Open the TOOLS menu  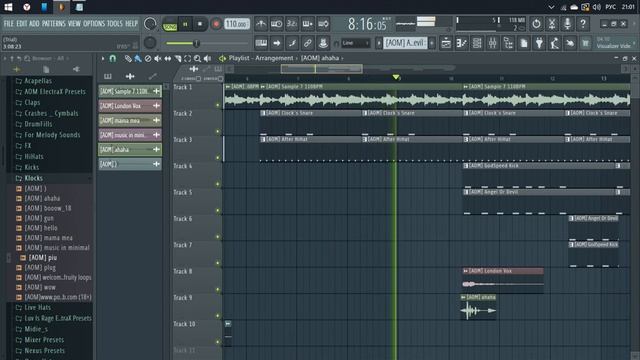coord(115,24)
